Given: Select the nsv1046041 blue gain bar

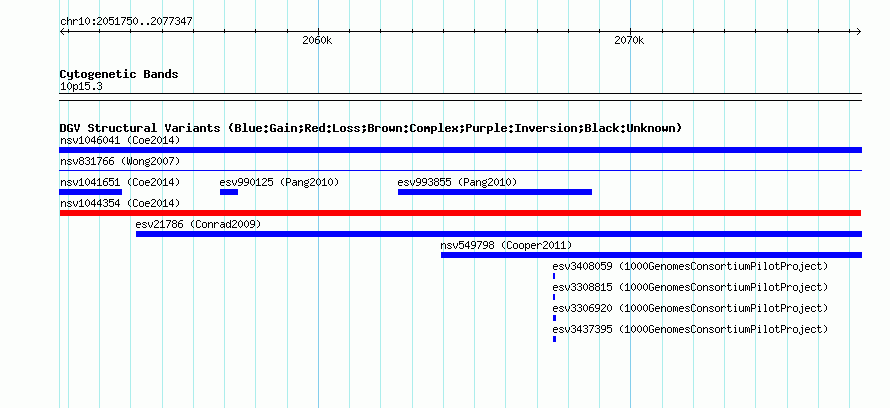Looking at the screenshot, I should click(460, 150).
